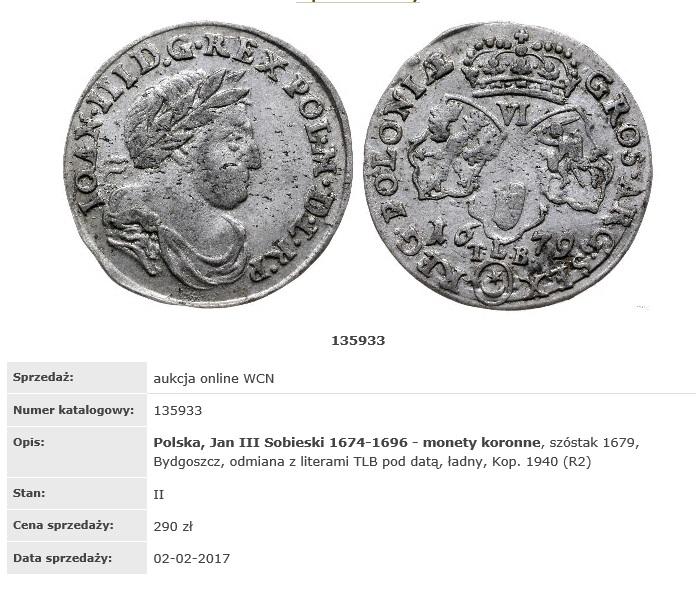Click the coin obverse portrait image
This screenshot has width=696, height=590.
pyautogui.click(x=208, y=164)
